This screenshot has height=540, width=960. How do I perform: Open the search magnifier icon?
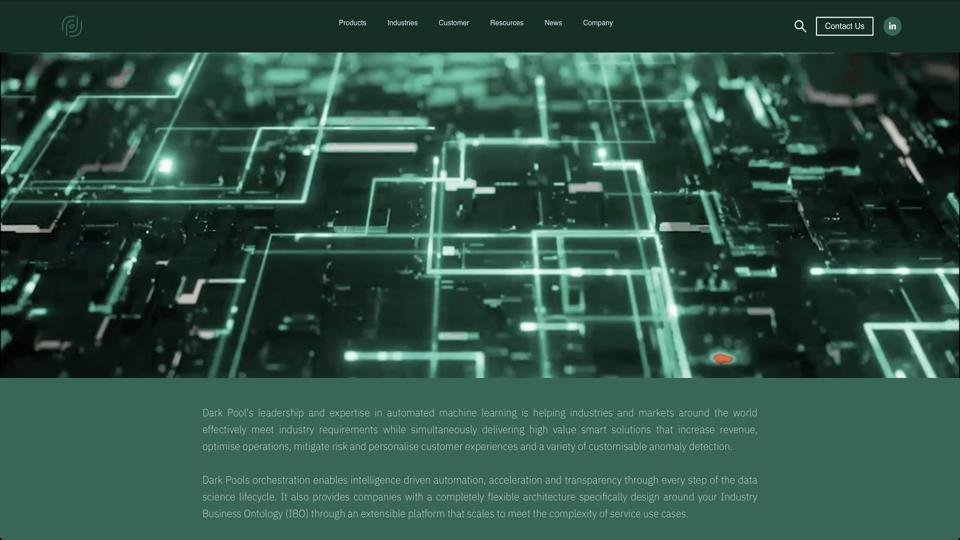click(800, 26)
